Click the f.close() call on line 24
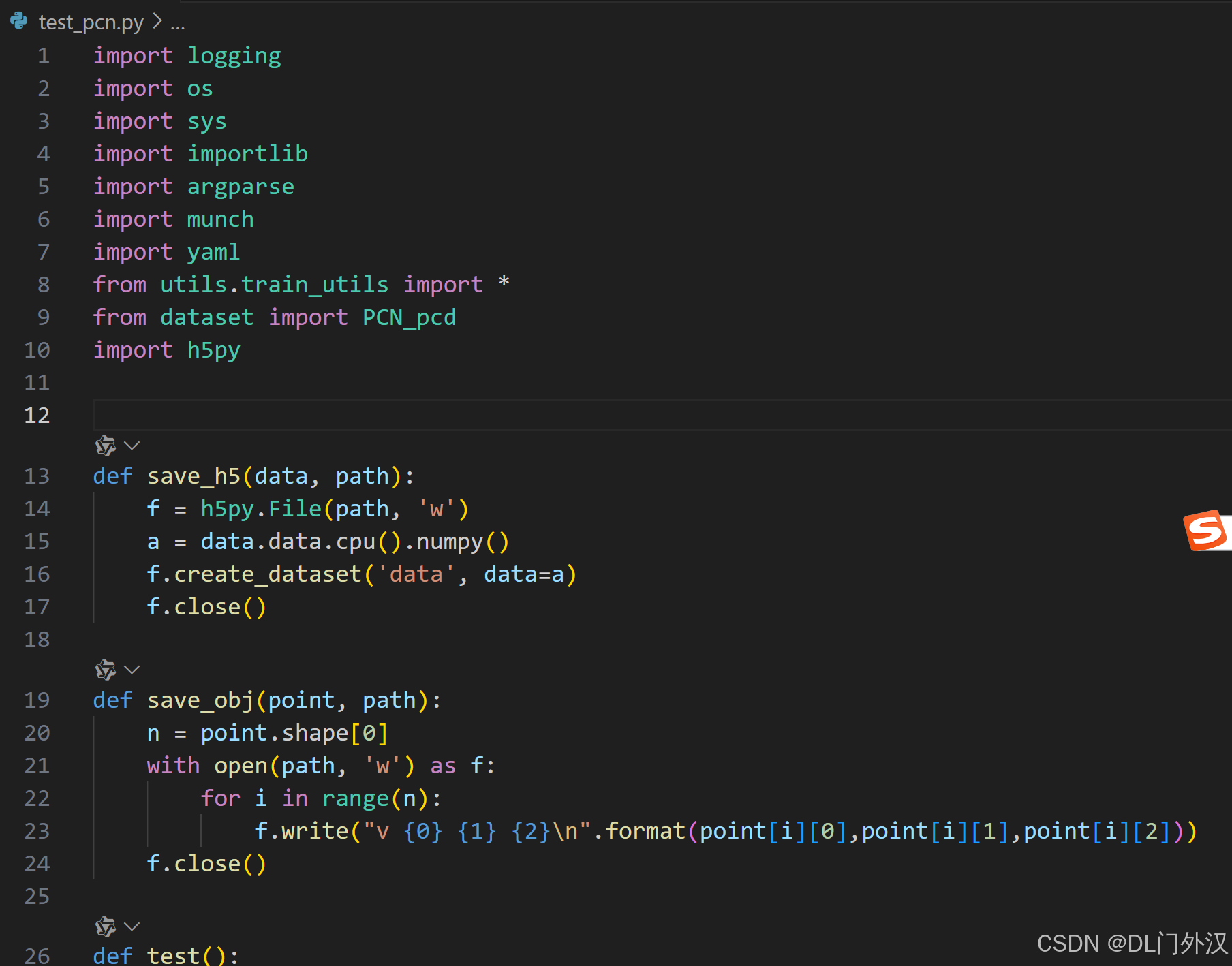This screenshot has height=966, width=1232. pos(206,863)
